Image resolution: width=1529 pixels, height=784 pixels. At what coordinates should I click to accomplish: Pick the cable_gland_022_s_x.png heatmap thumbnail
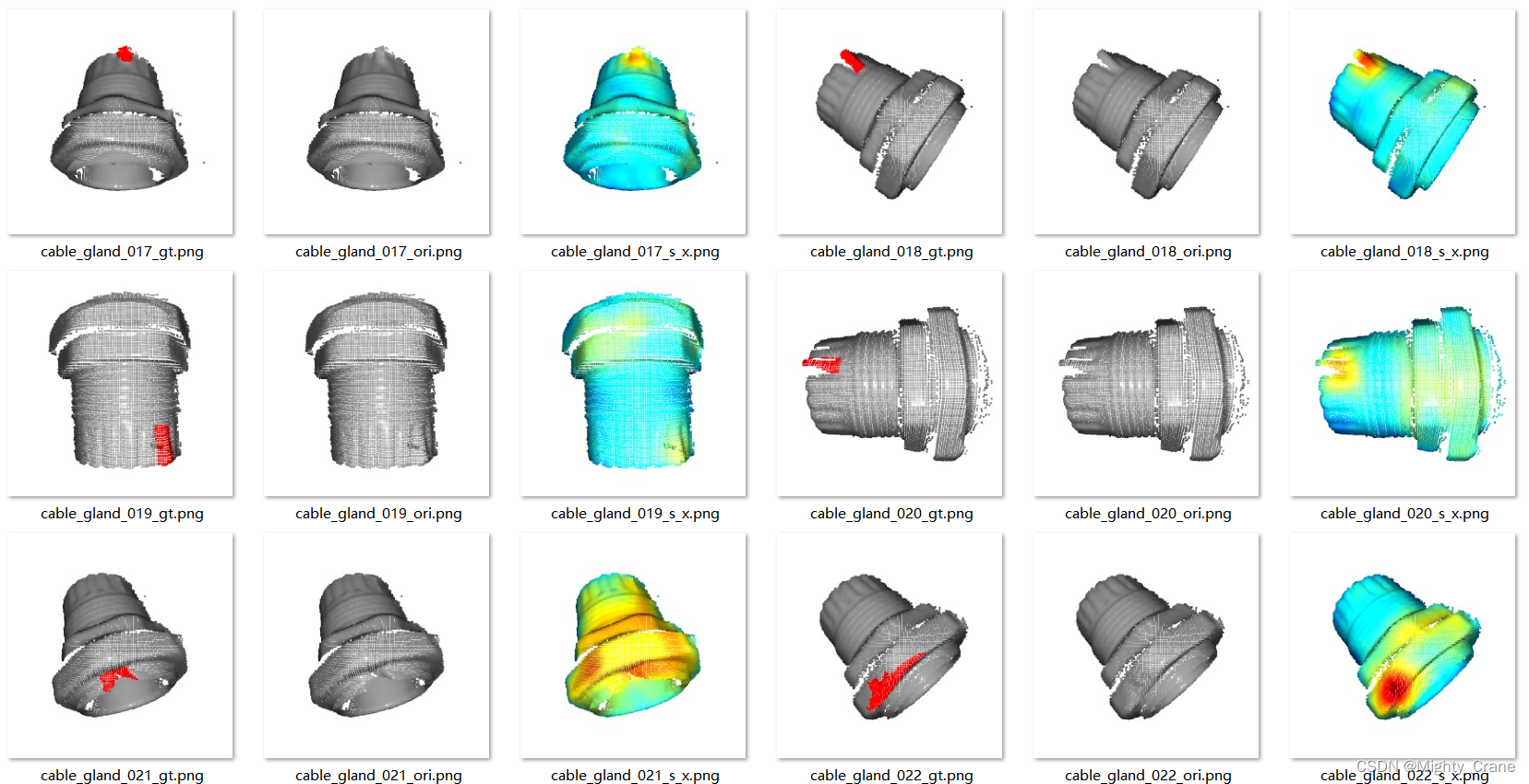point(1403,646)
